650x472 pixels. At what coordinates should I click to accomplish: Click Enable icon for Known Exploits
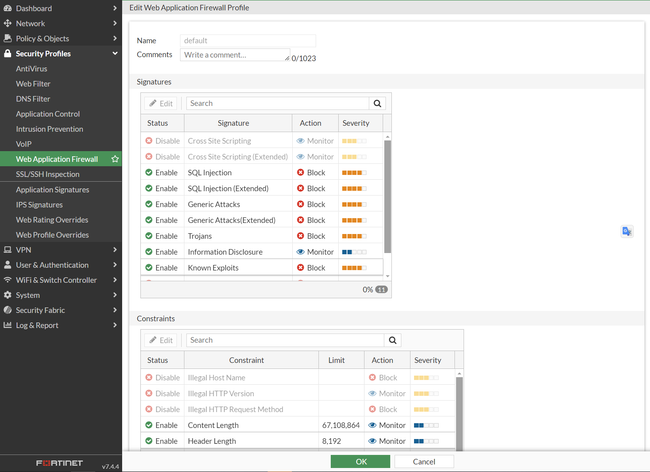tap(149, 268)
